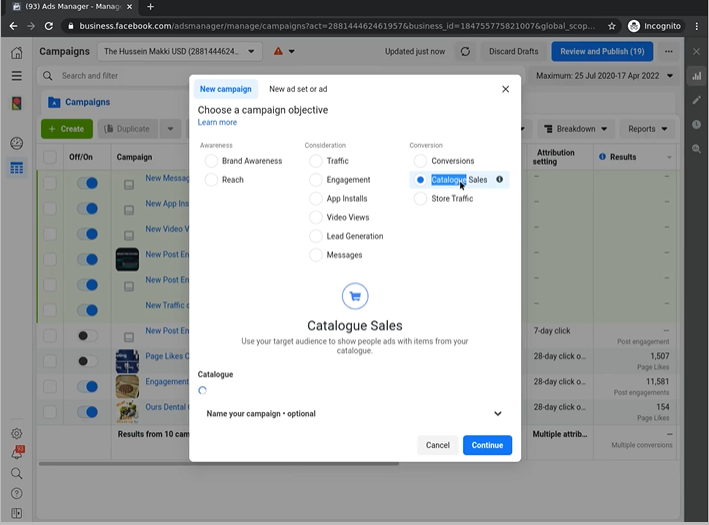The image size is (709, 525).
Task: Select Store Traffic objective
Action: tap(421, 199)
